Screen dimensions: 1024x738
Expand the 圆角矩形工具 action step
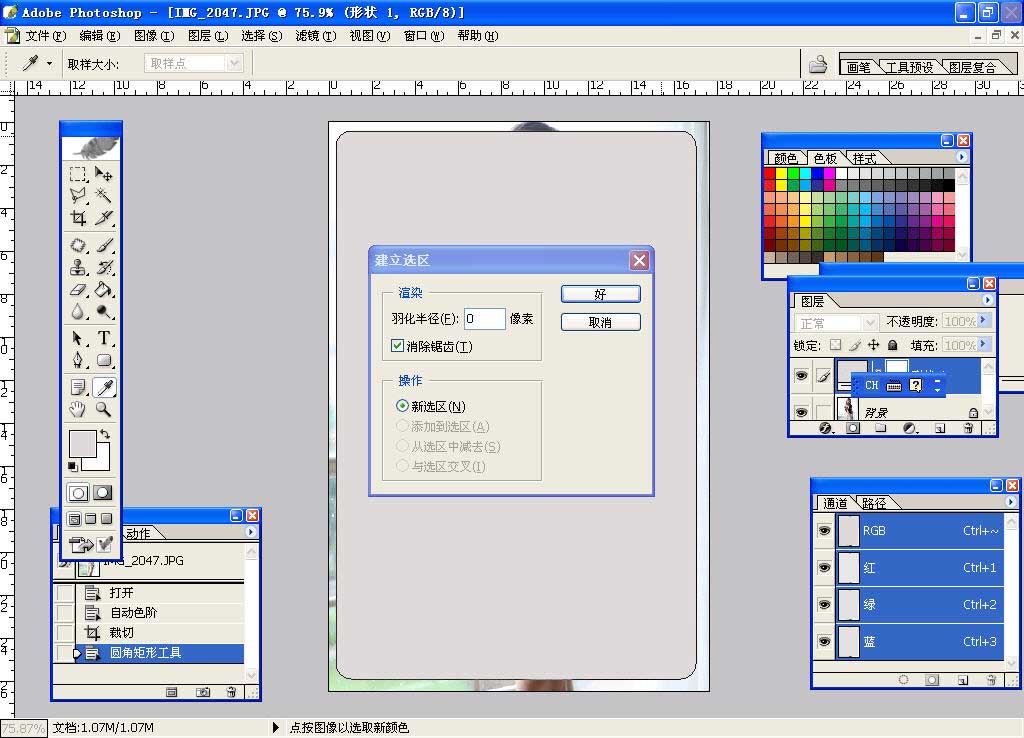click(77, 652)
